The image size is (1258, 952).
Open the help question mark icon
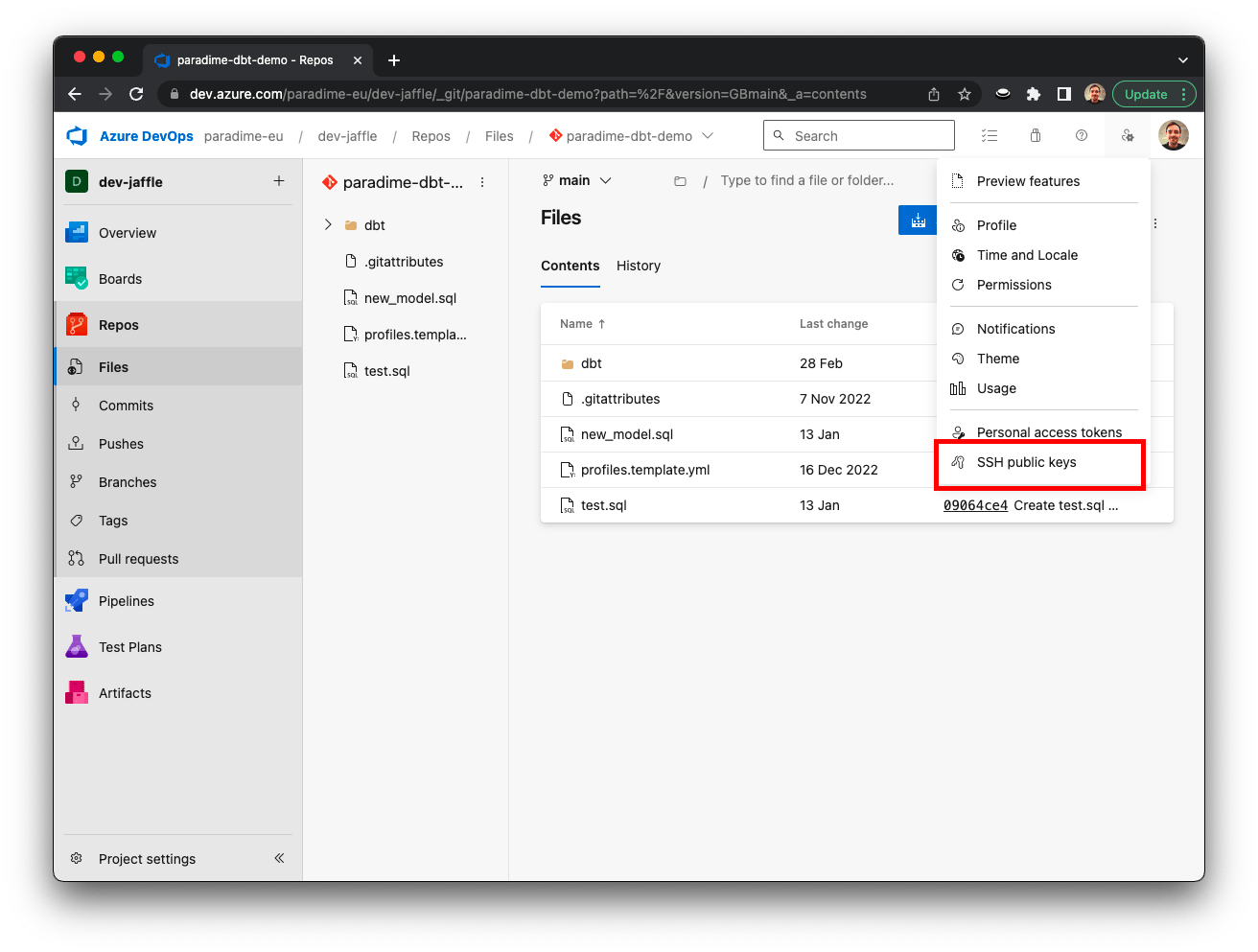coord(1082,136)
